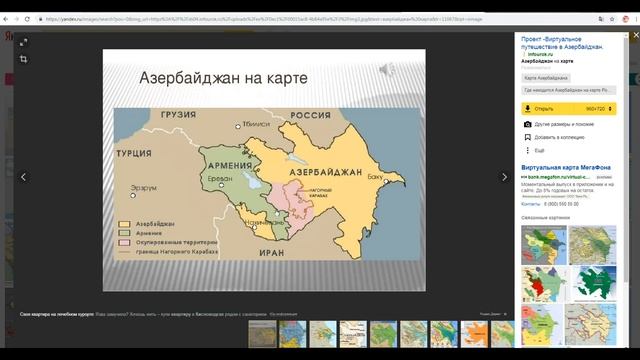
Task: Click the Карта Азербайджана tag
Action: pyautogui.click(x=546, y=78)
